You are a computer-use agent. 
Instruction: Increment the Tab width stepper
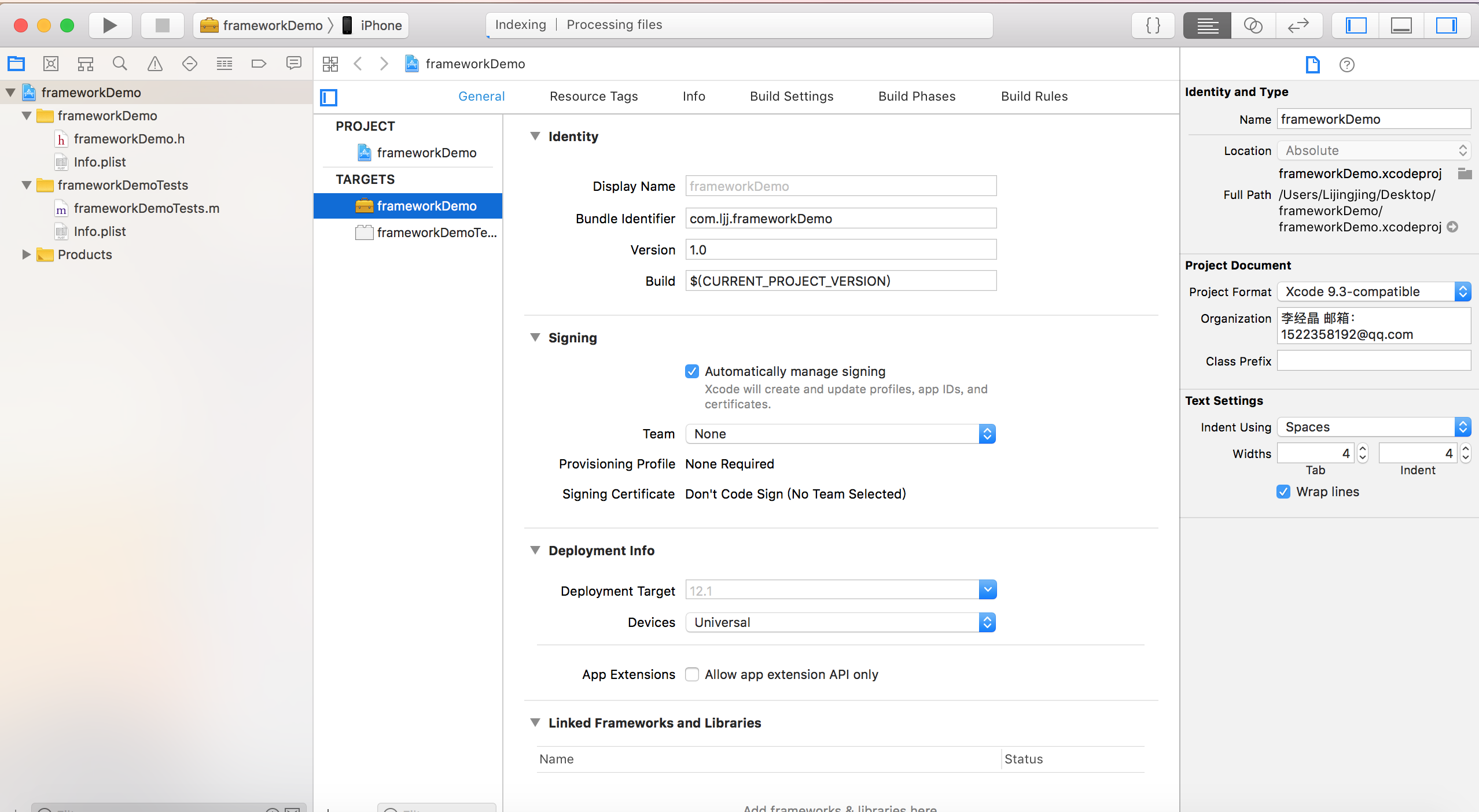[1363, 449]
